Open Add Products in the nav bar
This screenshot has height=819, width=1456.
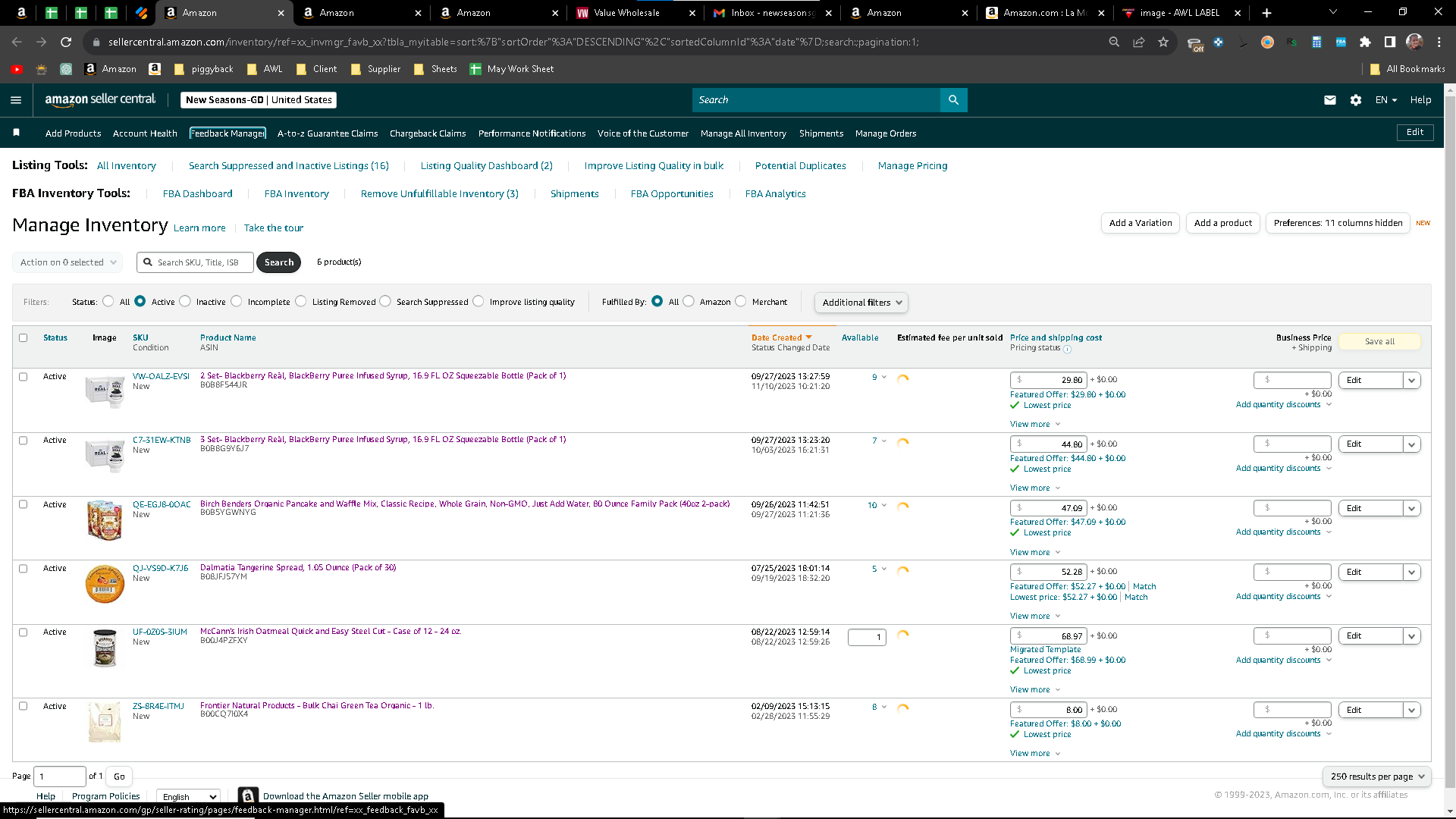coord(73,133)
